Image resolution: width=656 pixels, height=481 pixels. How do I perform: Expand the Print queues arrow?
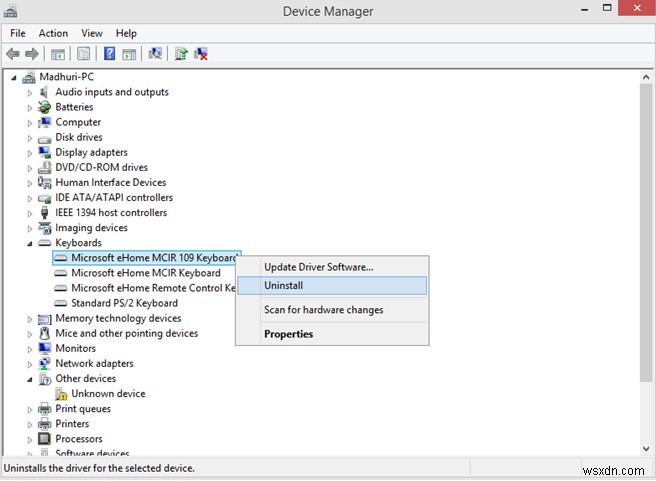[x=30, y=409]
